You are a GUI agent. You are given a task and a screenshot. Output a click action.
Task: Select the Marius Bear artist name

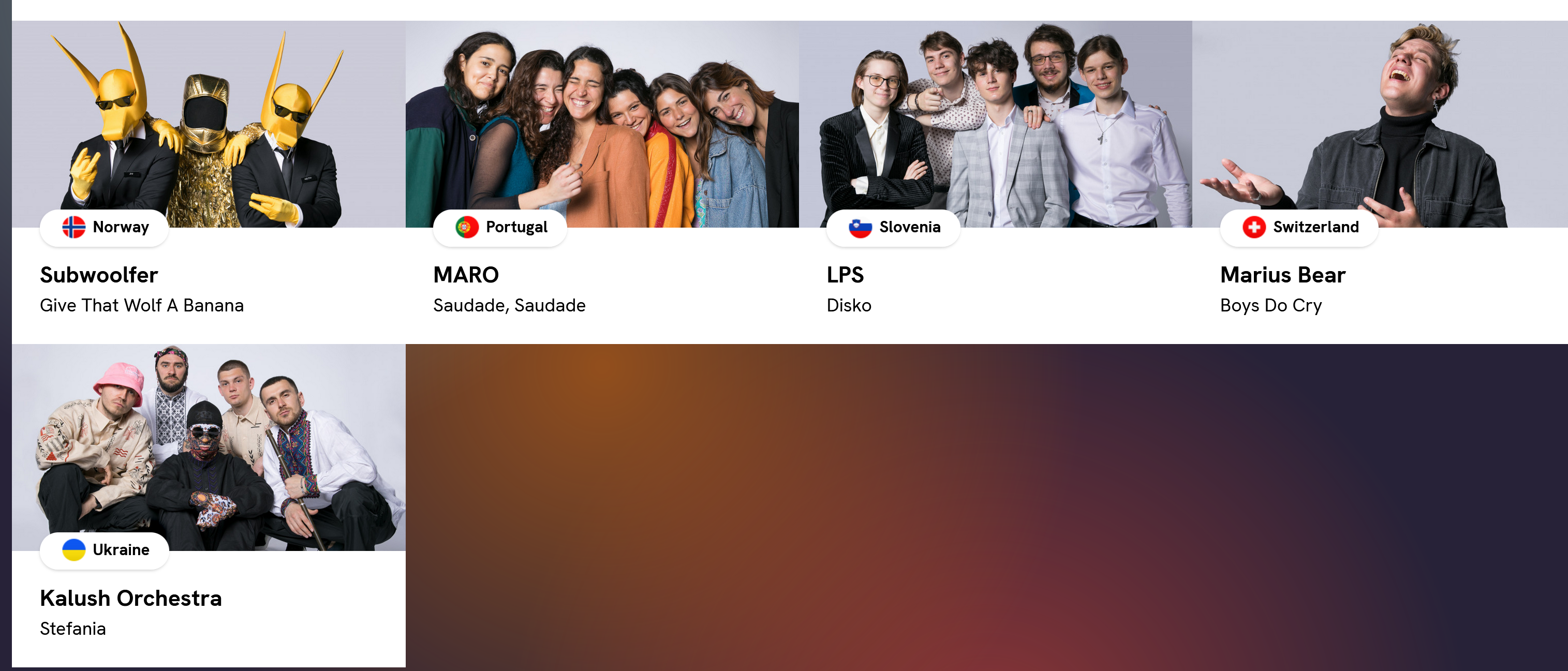tap(1282, 275)
